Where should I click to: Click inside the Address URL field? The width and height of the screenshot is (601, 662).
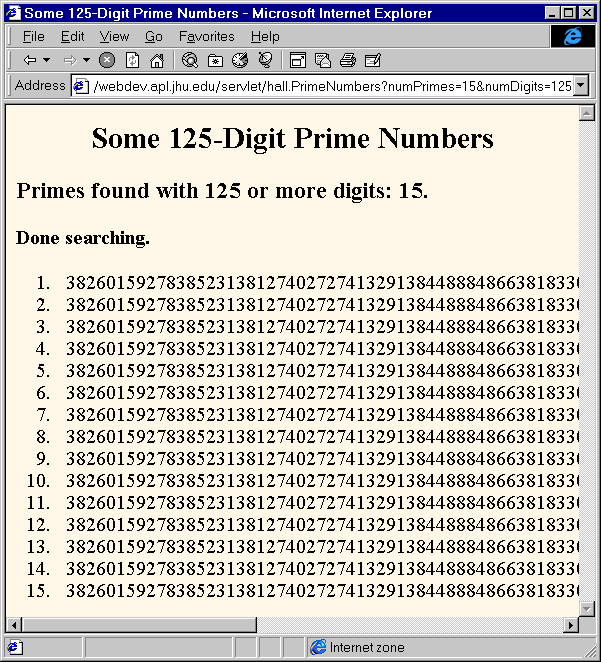tap(330, 86)
